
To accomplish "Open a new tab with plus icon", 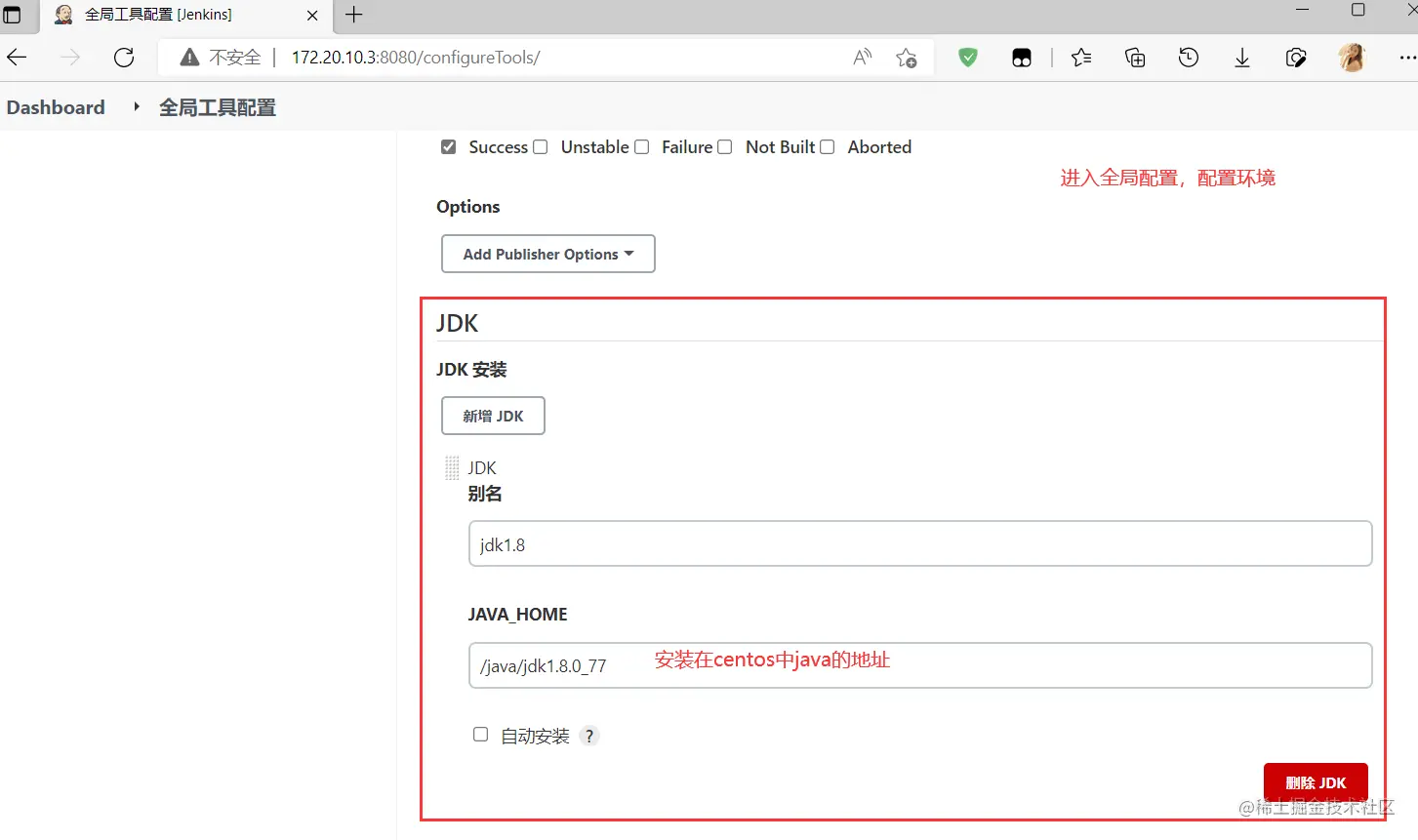I will (353, 15).
